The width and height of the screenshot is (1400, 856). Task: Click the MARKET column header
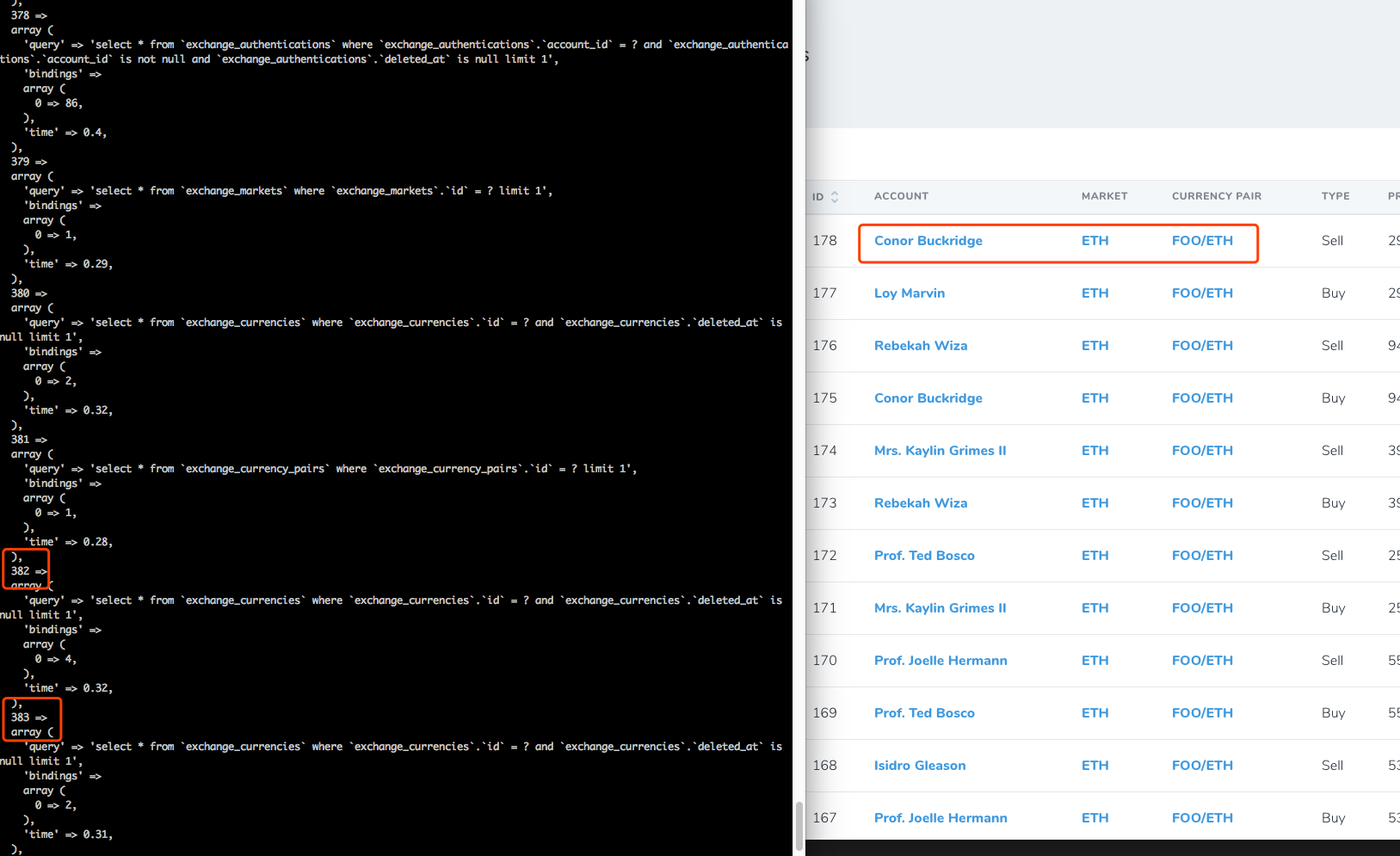pyautogui.click(x=1104, y=196)
